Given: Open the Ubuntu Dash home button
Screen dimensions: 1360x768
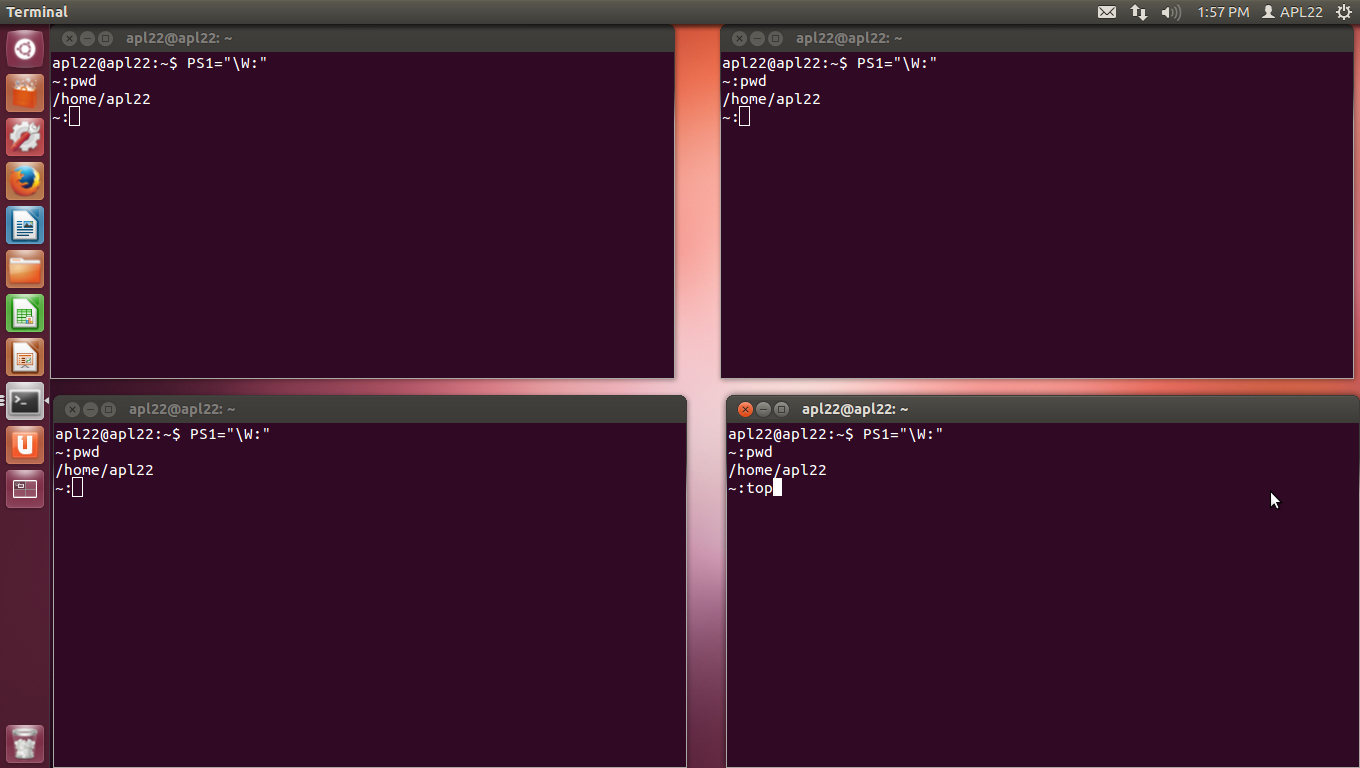Looking at the screenshot, I should (x=25, y=49).
